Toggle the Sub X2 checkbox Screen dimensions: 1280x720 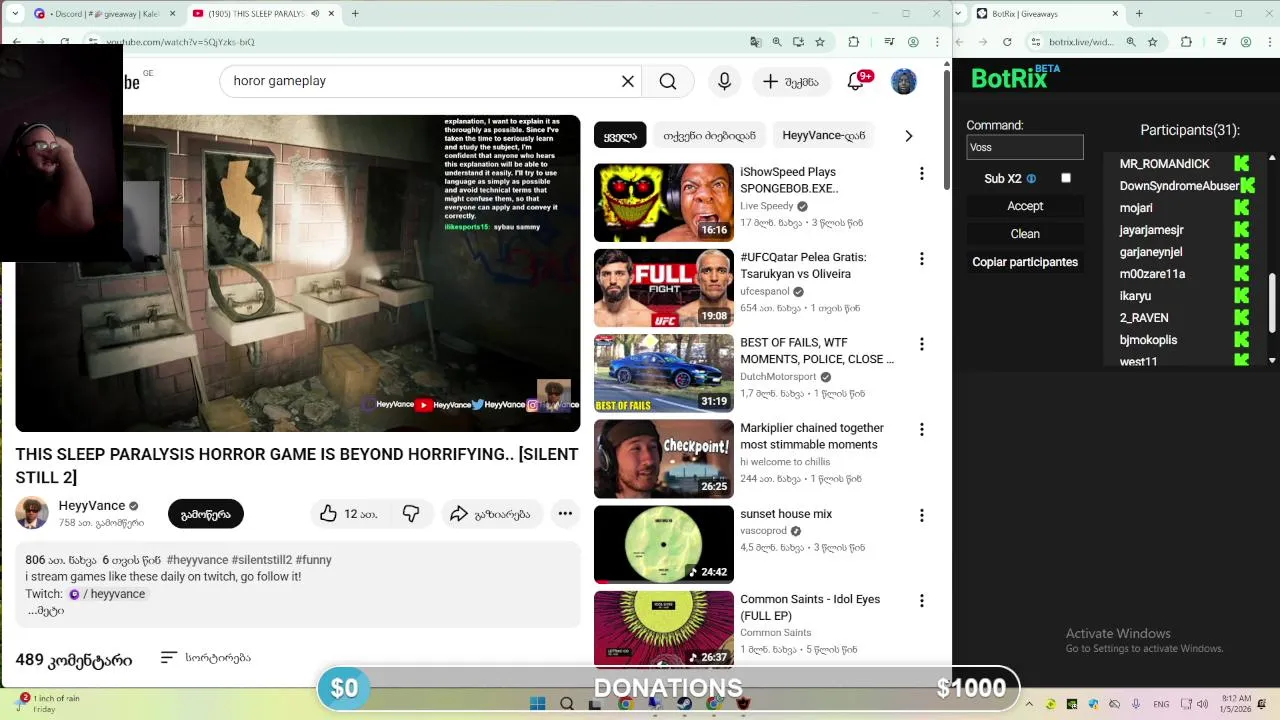tap(1066, 178)
